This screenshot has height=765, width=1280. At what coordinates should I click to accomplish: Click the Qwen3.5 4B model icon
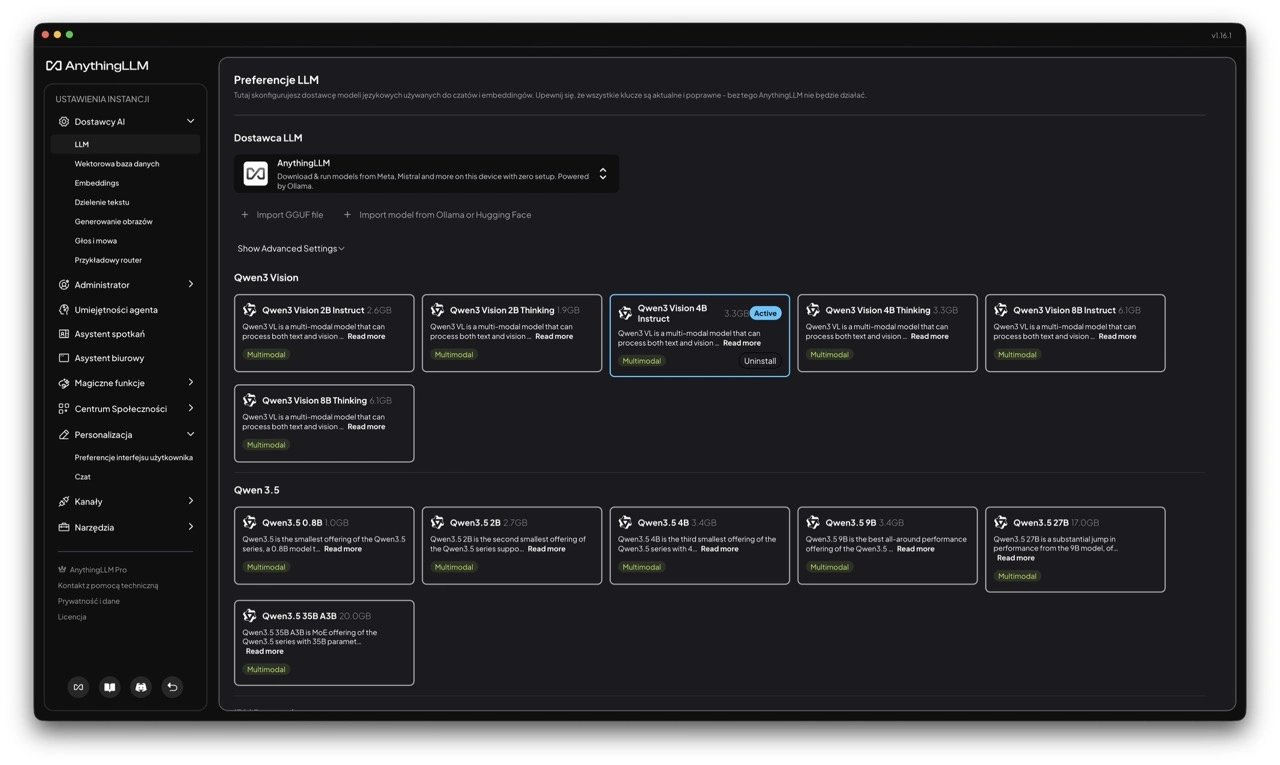click(x=626, y=522)
